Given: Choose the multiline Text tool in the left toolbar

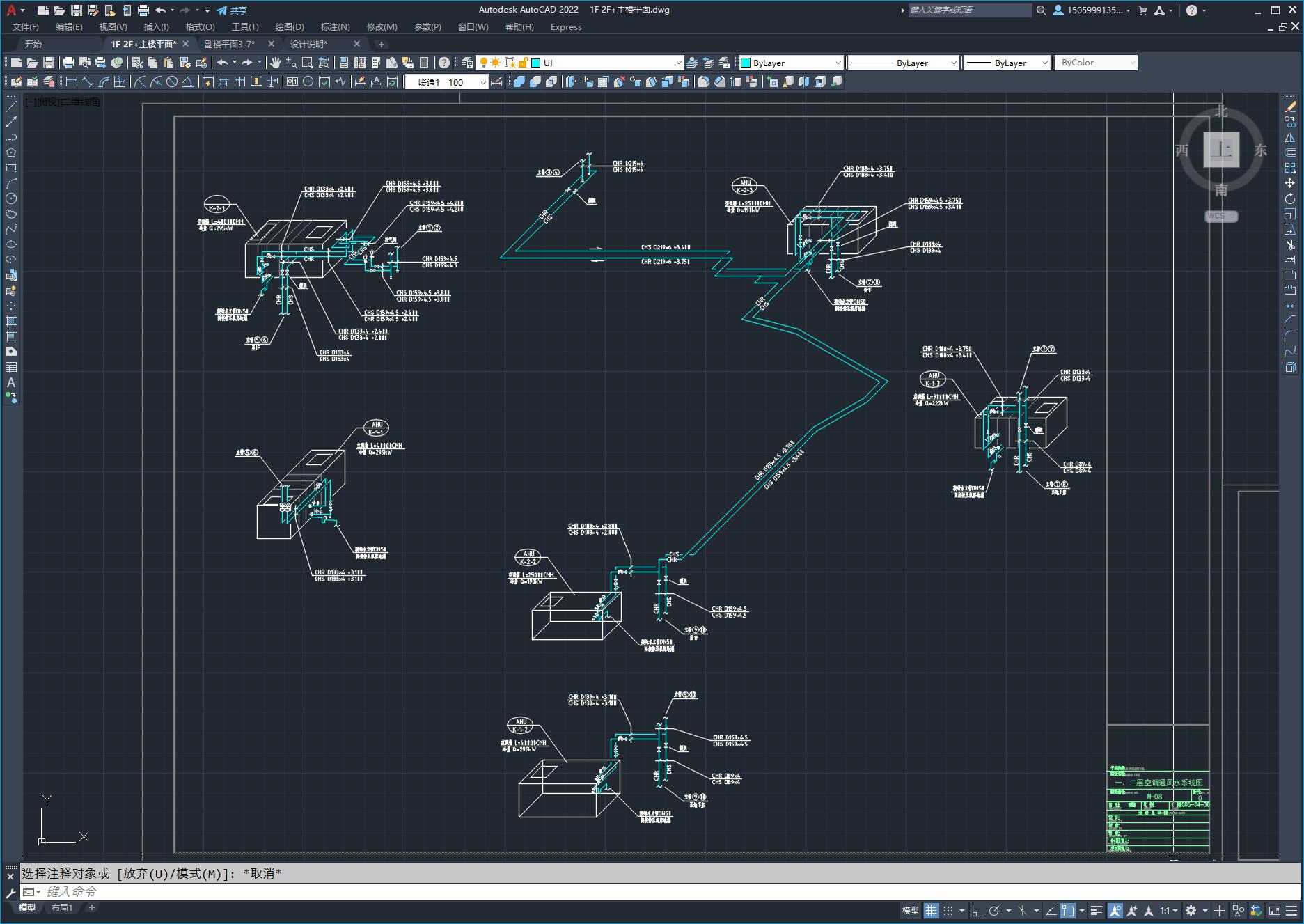Looking at the screenshot, I should 11,382.
